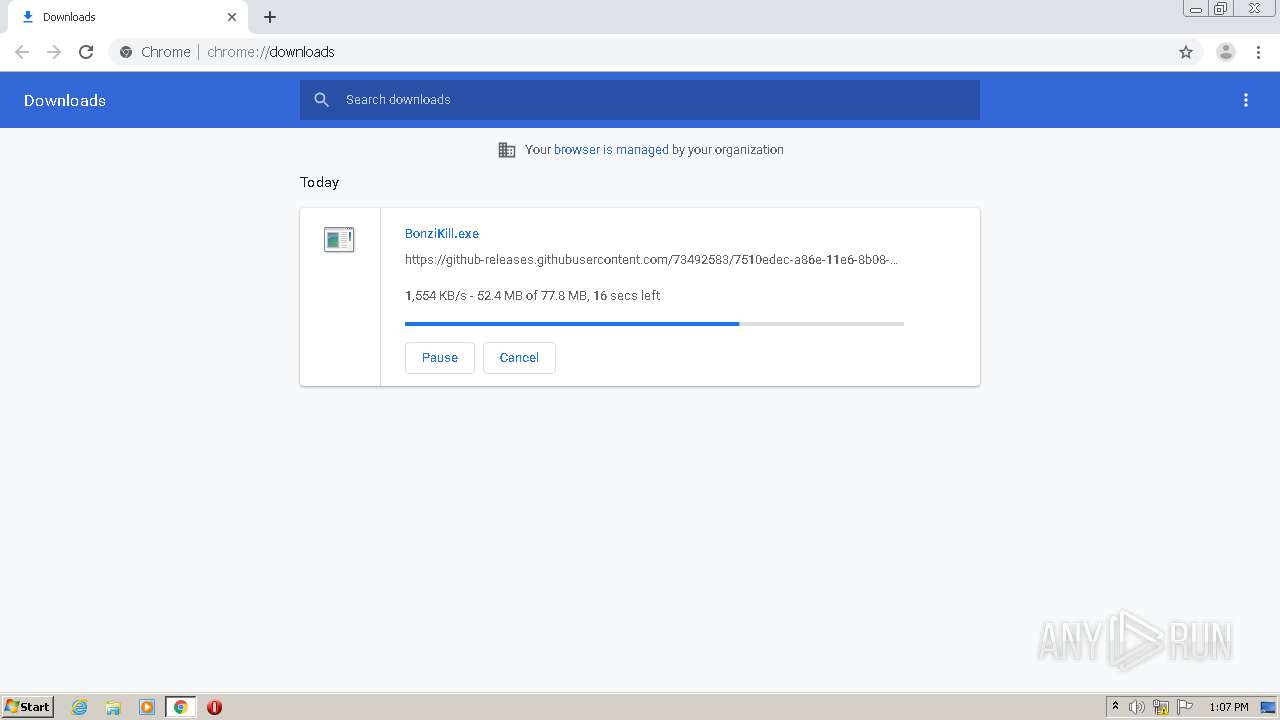The image size is (1280, 720).
Task: Click the Show desktop button
Action: pos(1268,707)
